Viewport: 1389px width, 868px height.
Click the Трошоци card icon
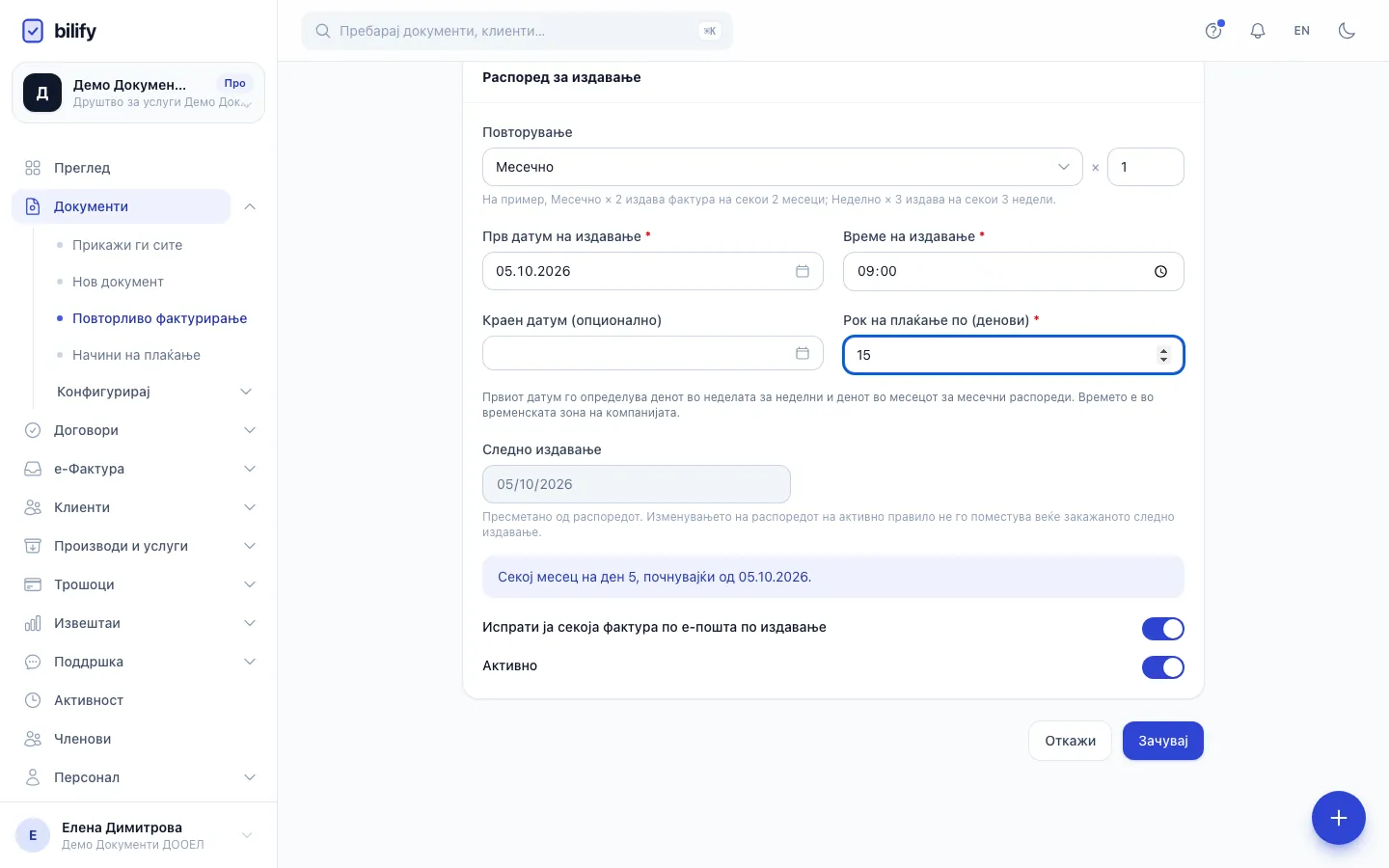[33, 584]
